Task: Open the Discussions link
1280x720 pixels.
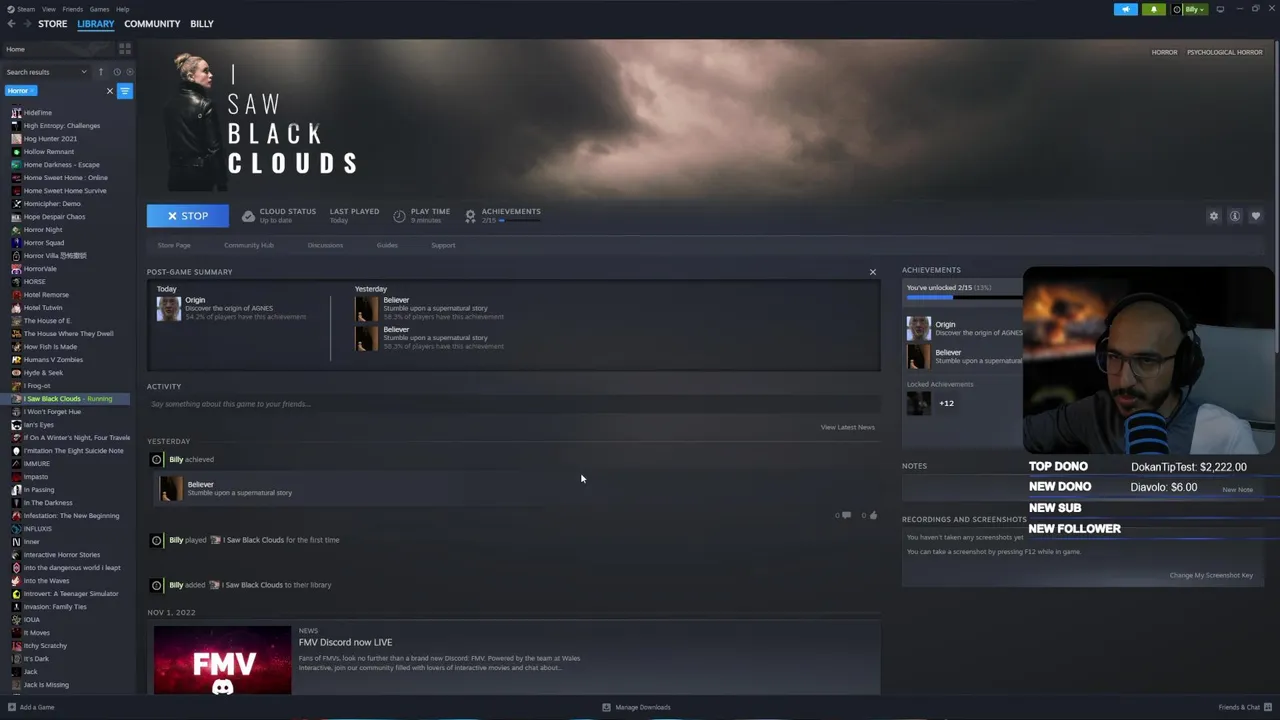Action: click(325, 245)
